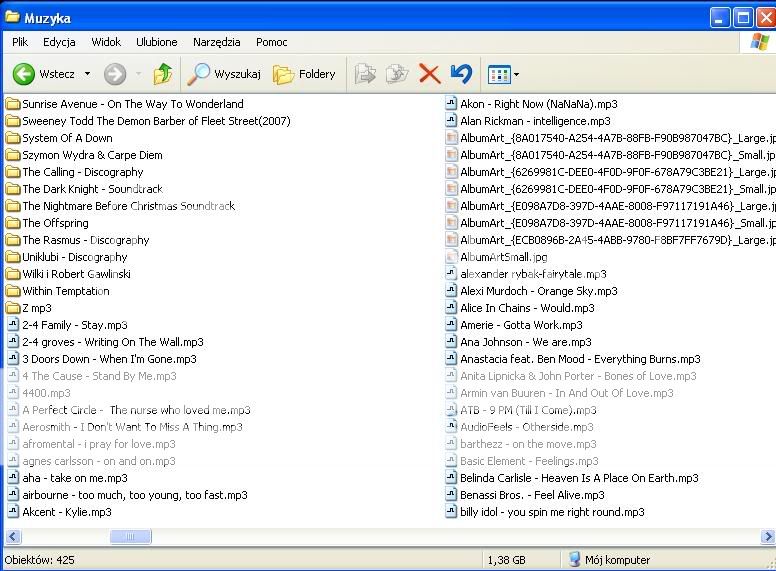
Task: Toggle the Foldery folder tree pane
Action: point(305,74)
